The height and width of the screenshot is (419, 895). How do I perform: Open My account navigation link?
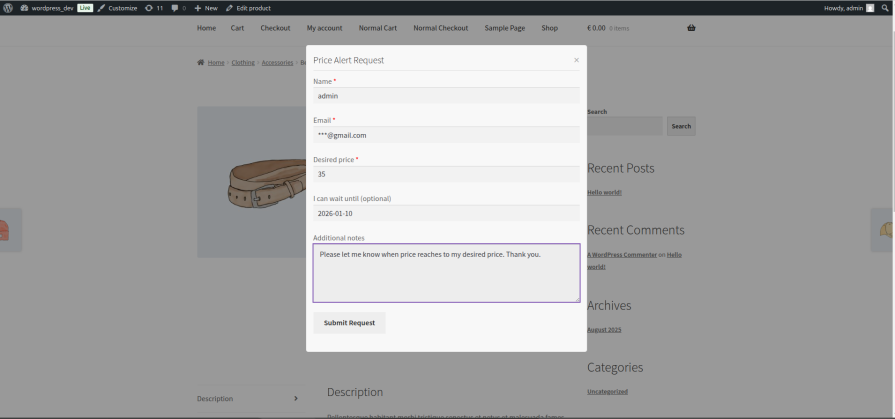click(x=325, y=28)
